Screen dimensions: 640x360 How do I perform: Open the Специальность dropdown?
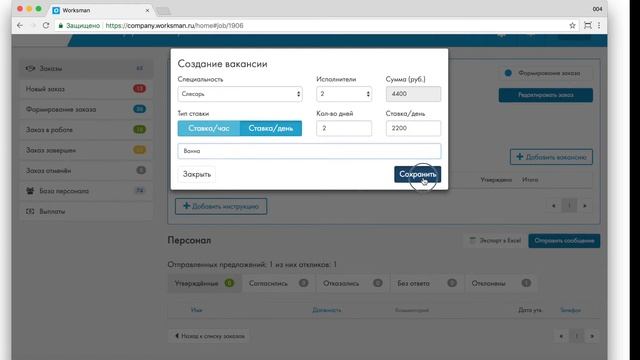[x=240, y=94]
